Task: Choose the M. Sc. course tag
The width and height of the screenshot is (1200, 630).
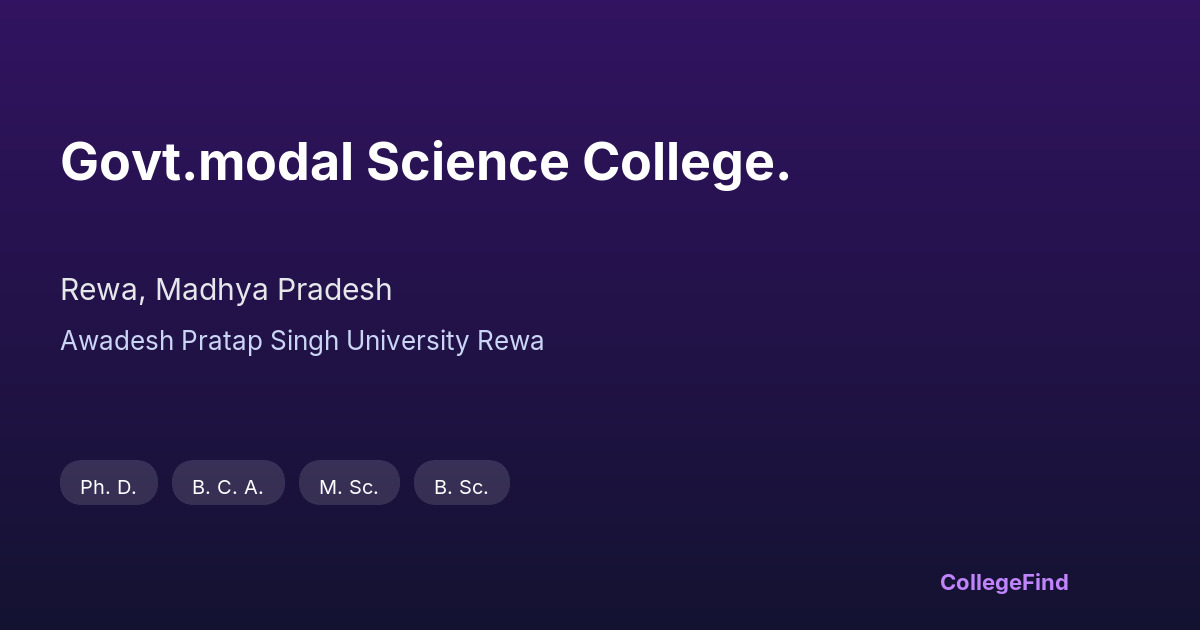Action: click(x=349, y=487)
